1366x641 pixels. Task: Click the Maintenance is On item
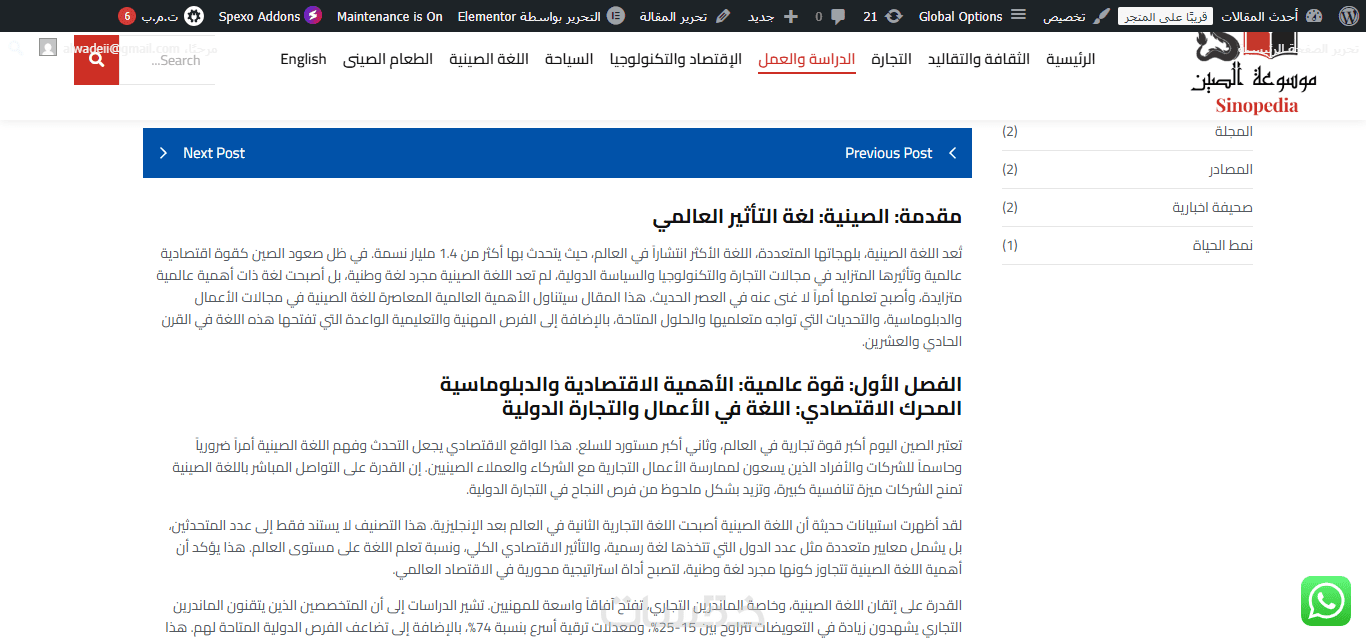389,16
